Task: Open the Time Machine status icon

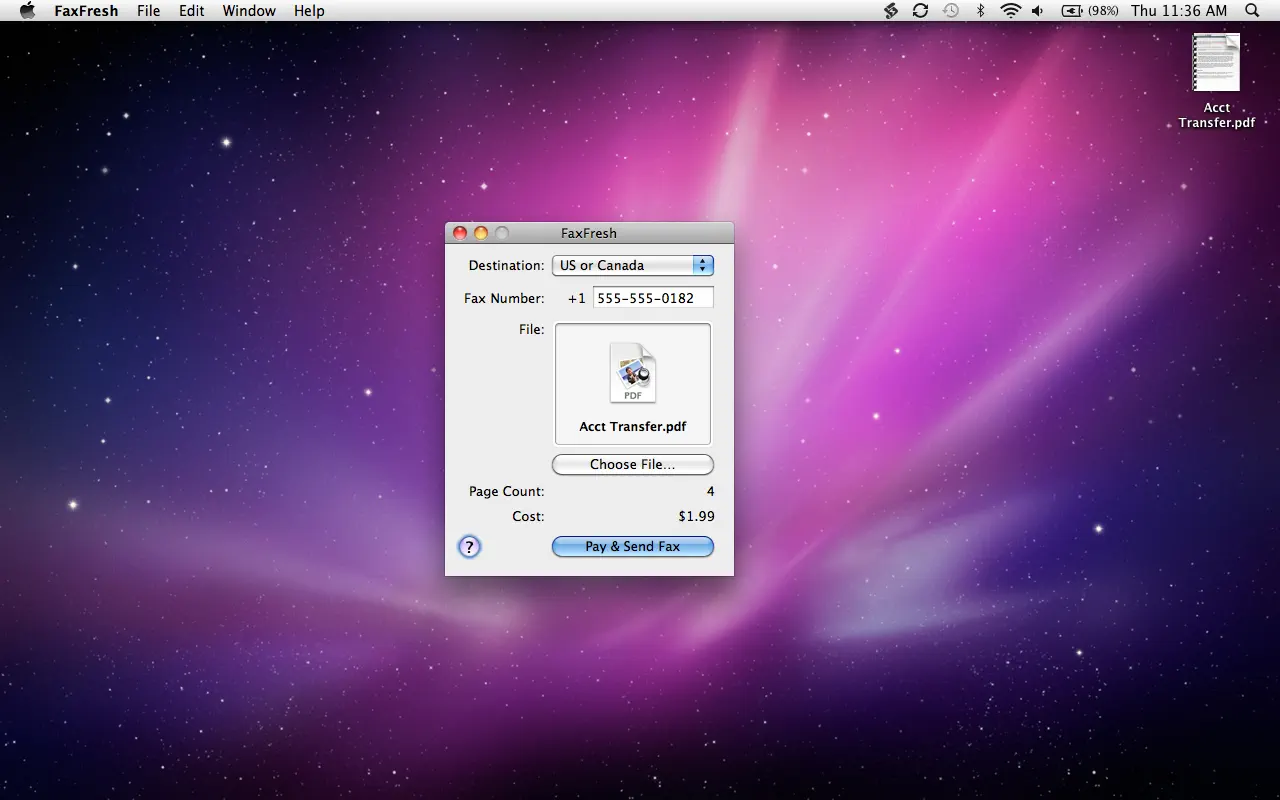Action: (950, 10)
